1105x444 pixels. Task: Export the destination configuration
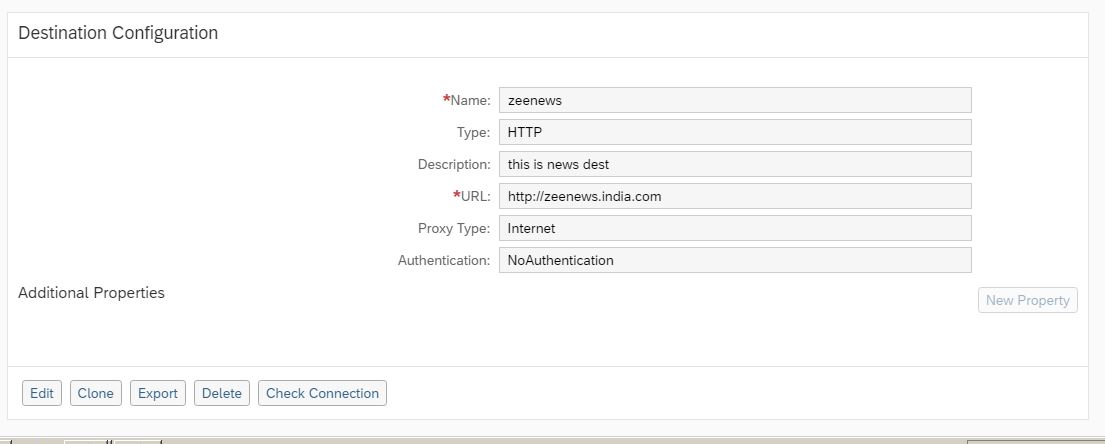(x=158, y=393)
